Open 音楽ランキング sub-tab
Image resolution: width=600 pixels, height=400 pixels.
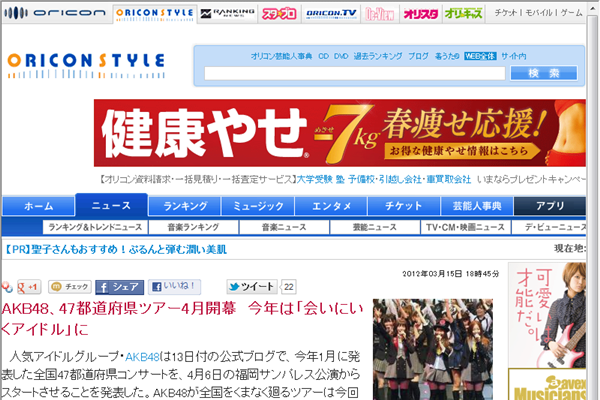pyautogui.click(x=193, y=227)
